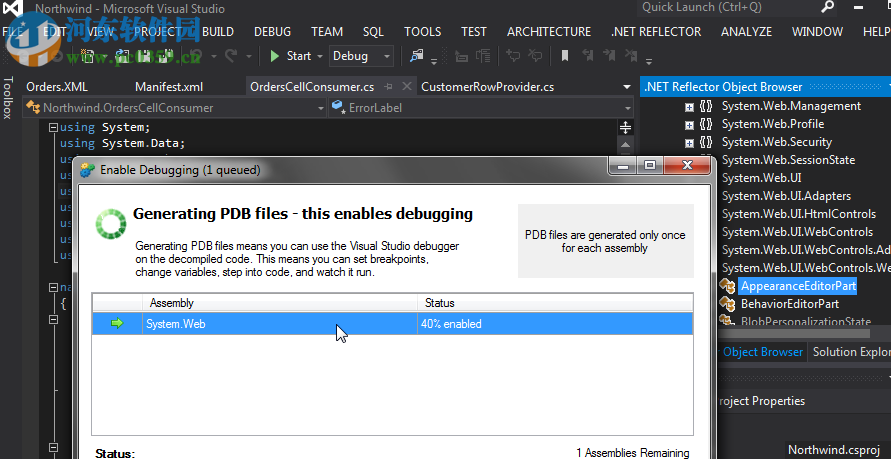Image resolution: width=891 pixels, height=459 pixels.
Task: Open the TEAM menu
Action: click(x=327, y=32)
